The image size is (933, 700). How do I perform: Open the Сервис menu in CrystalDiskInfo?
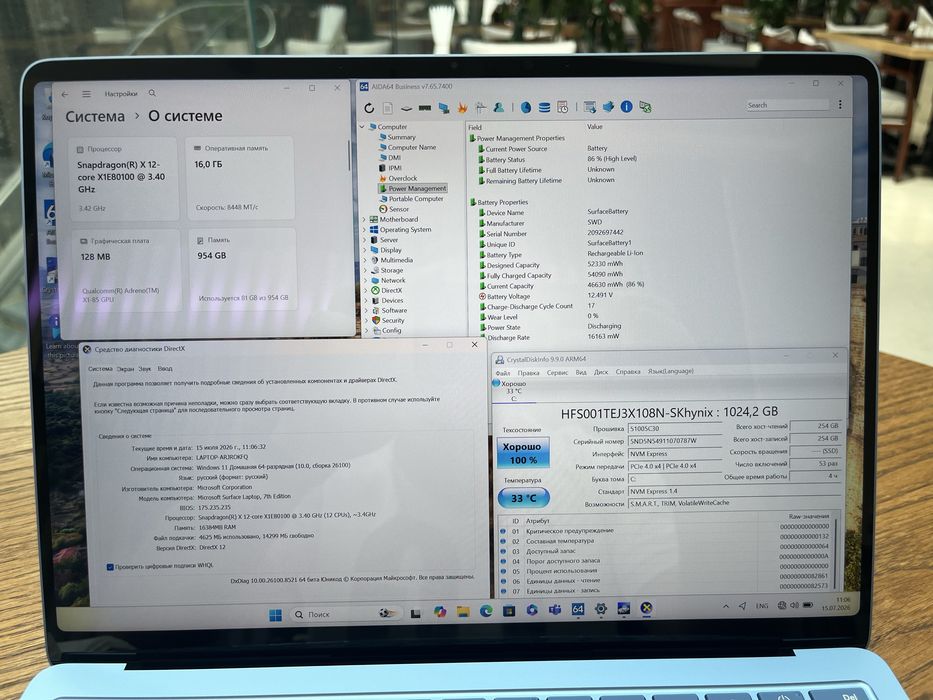558,373
